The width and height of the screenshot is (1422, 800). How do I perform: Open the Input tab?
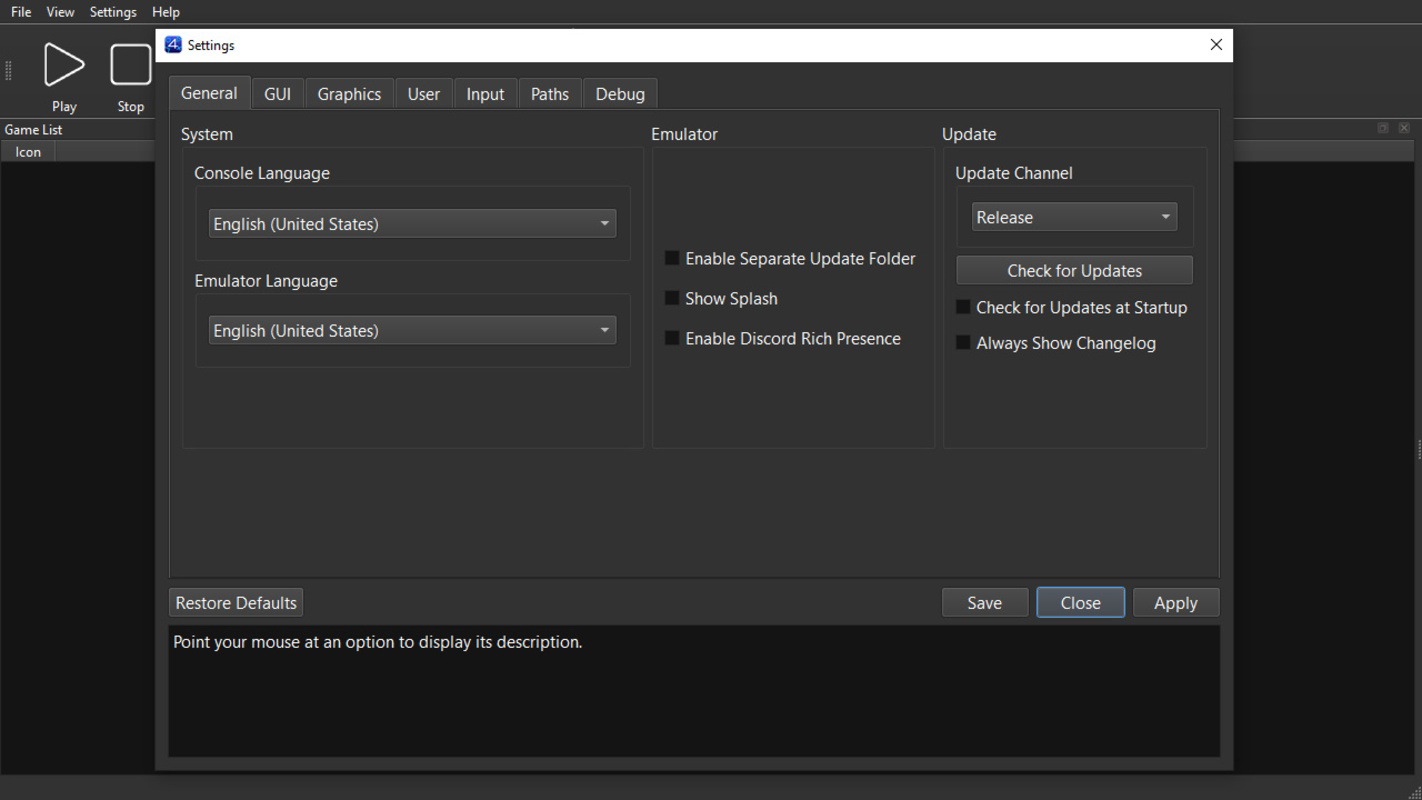(485, 94)
